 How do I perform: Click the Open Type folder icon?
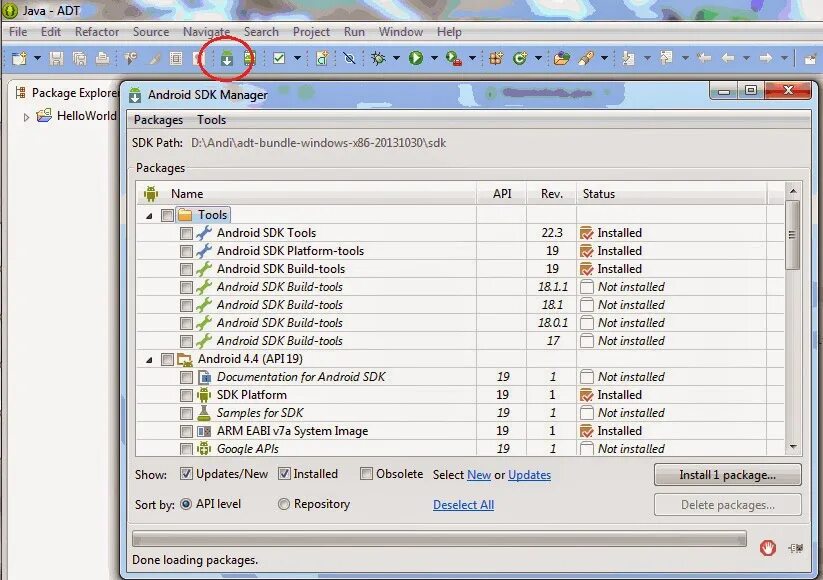click(x=561, y=58)
